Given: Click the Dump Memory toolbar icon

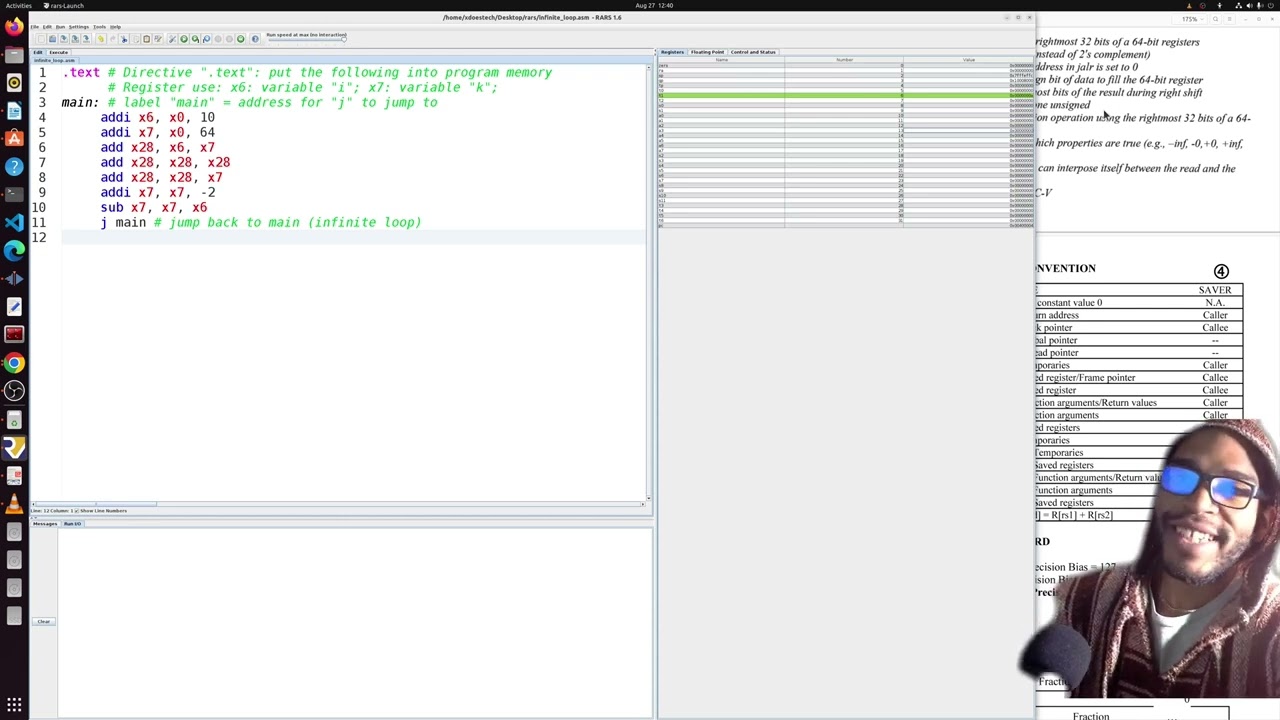Looking at the screenshot, I should click(x=86, y=39).
